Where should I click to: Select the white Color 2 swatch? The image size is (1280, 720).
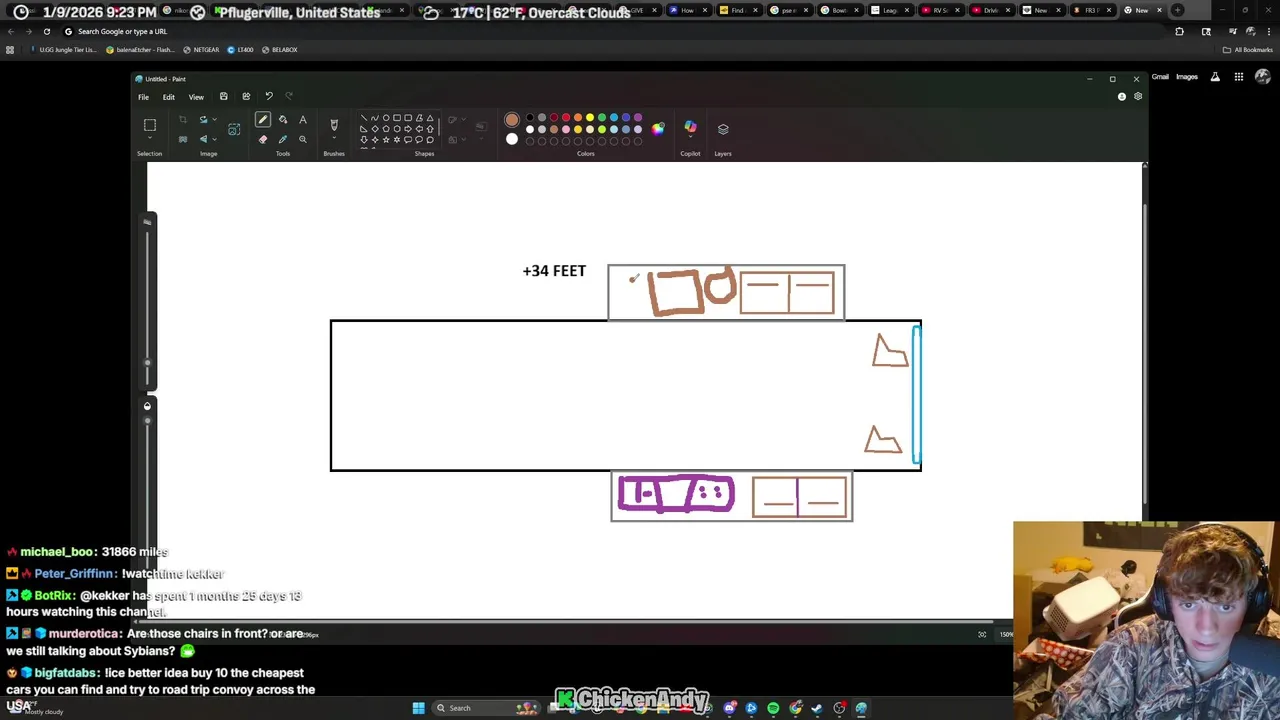point(512,139)
